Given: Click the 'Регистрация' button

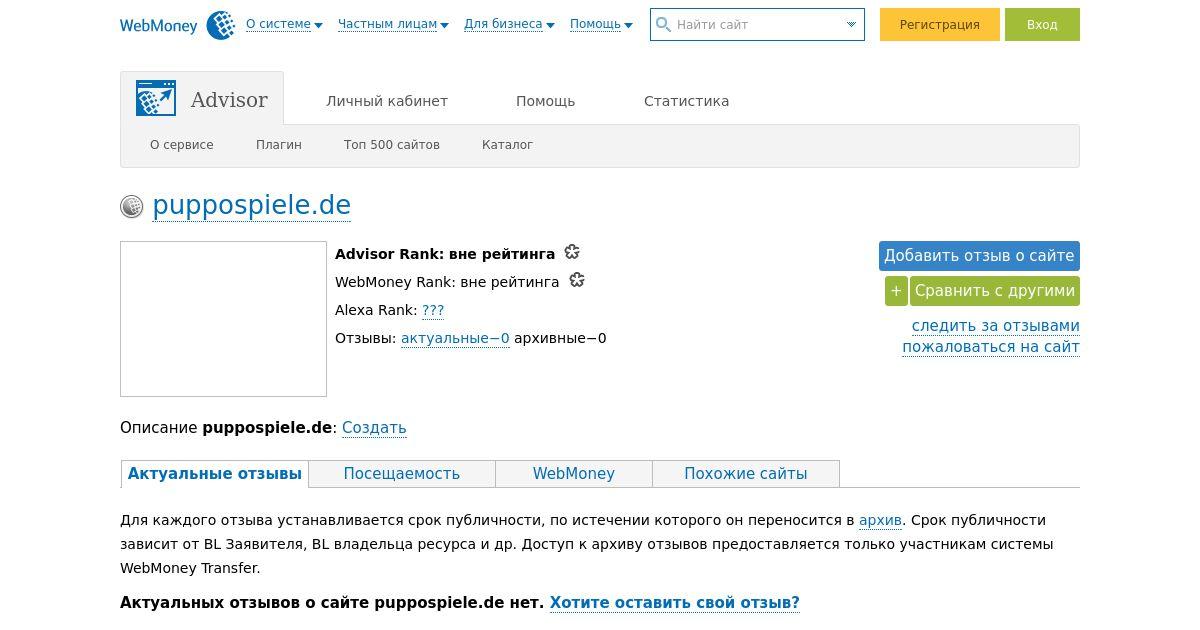Looking at the screenshot, I should pyautogui.click(x=940, y=25).
